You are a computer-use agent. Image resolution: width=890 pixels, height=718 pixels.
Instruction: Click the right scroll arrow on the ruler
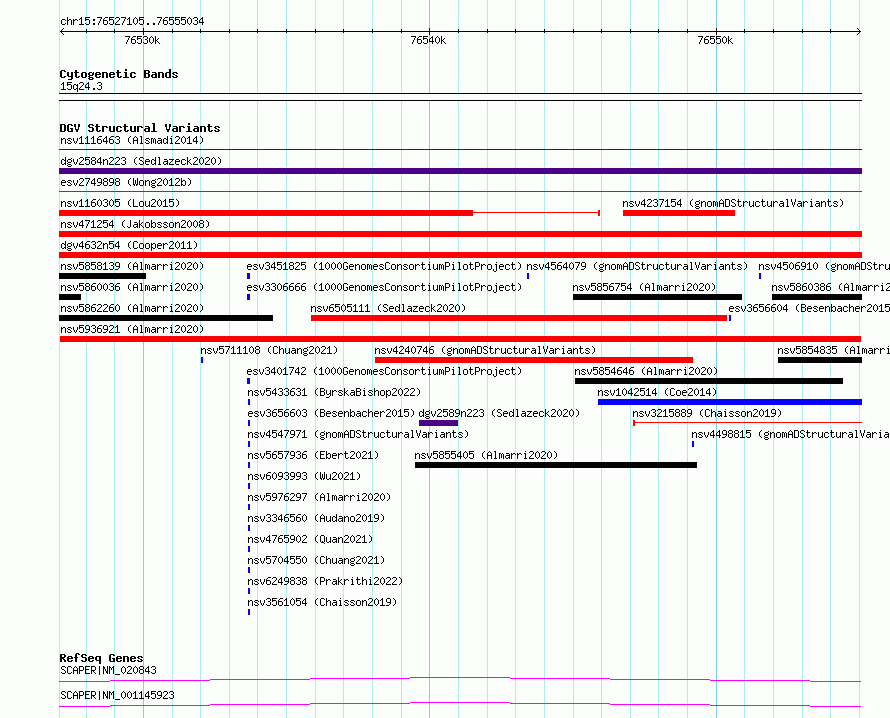pyautogui.click(x=859, y=31)
